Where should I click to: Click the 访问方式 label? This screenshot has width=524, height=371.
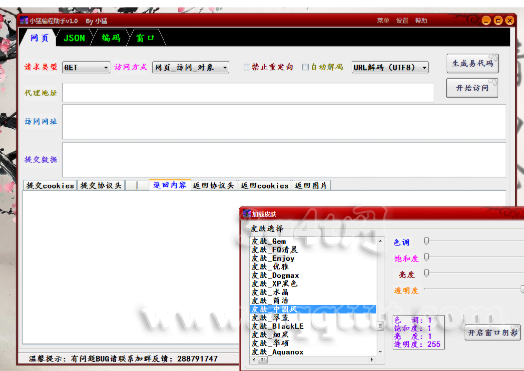(x=130, y=67)
